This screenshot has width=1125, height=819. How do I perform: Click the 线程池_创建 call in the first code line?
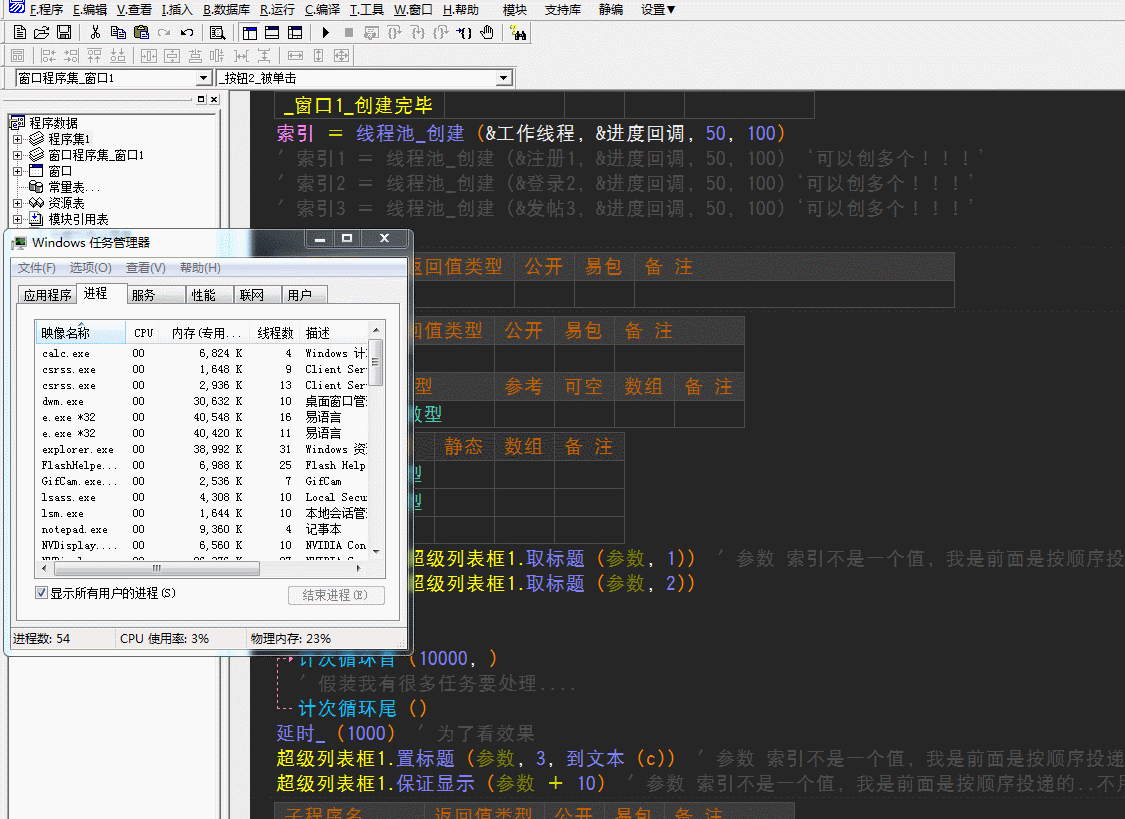coord(410,133)
